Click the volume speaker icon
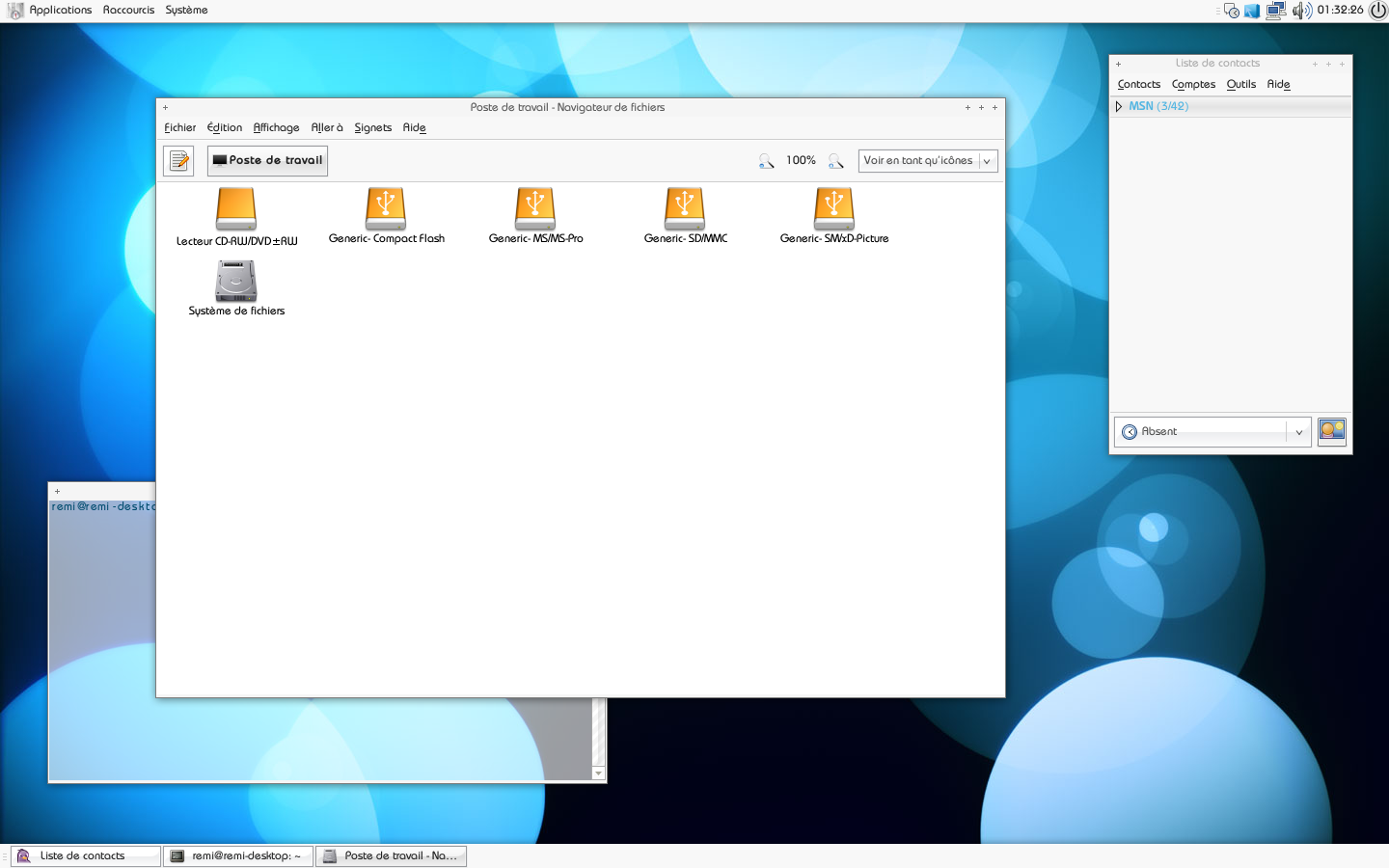 [1302, 11]
